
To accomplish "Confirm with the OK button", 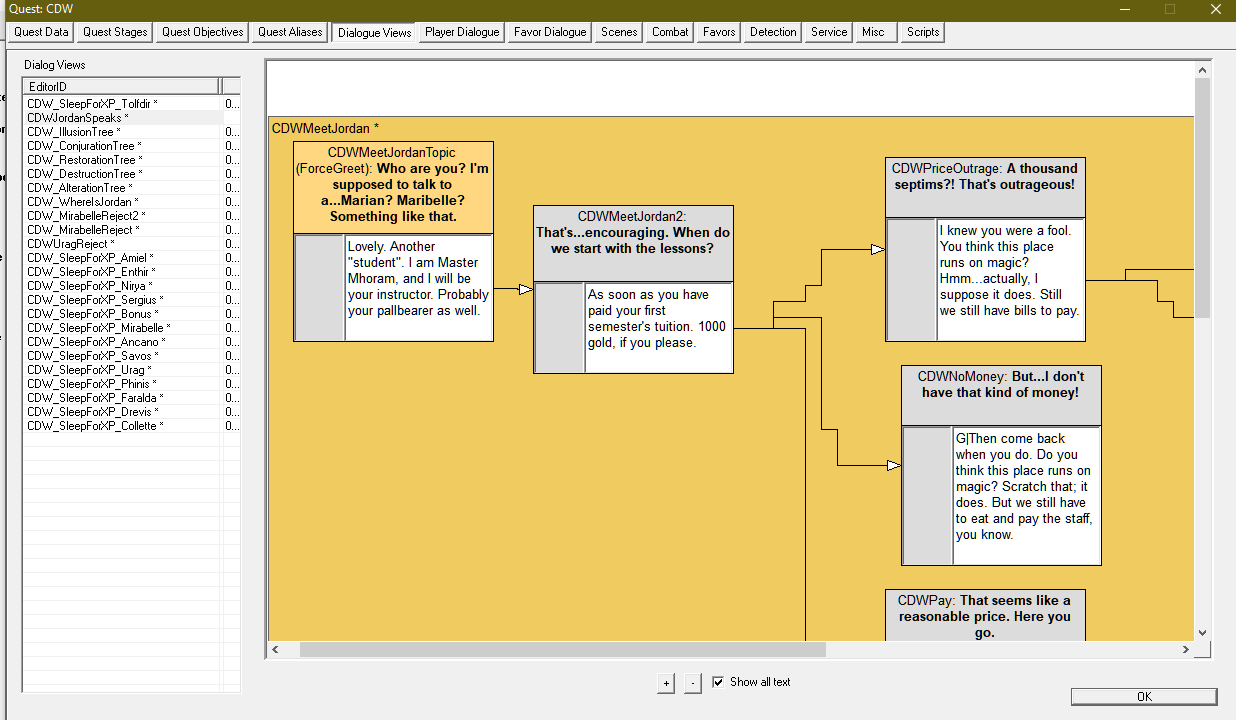I will point(1144,696).
